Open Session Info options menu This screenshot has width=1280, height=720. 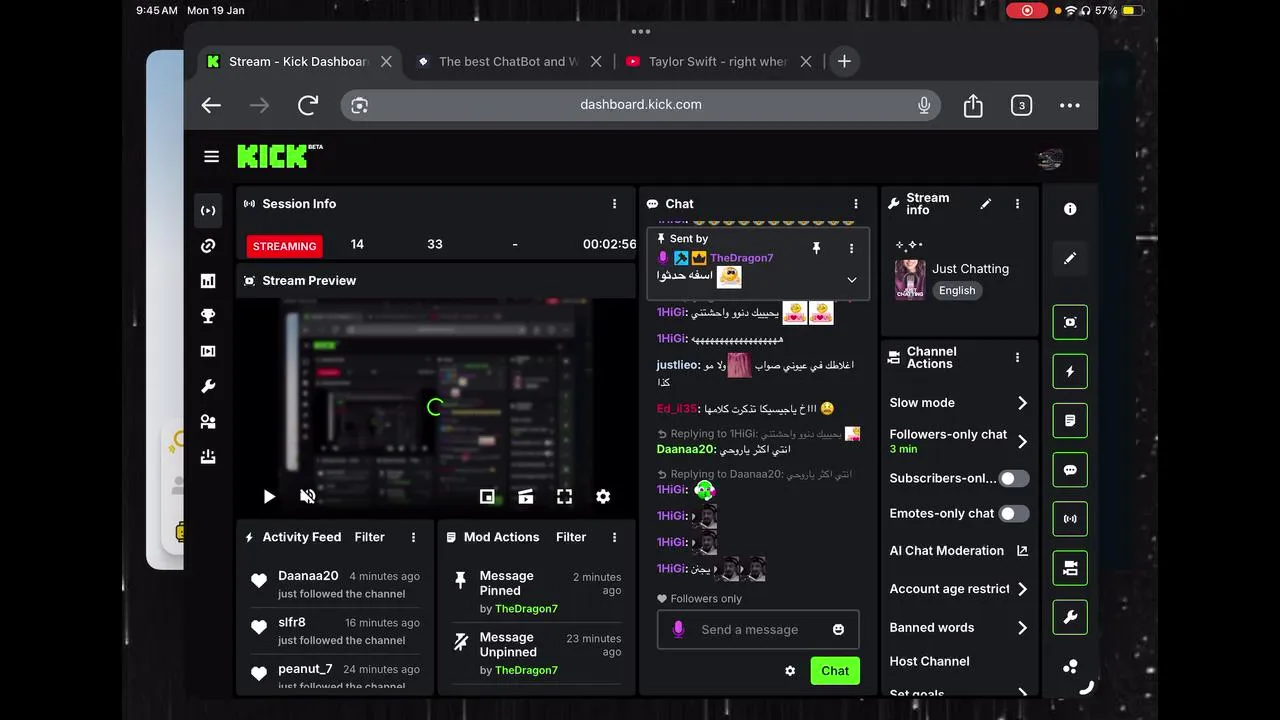tap(614, 203)
